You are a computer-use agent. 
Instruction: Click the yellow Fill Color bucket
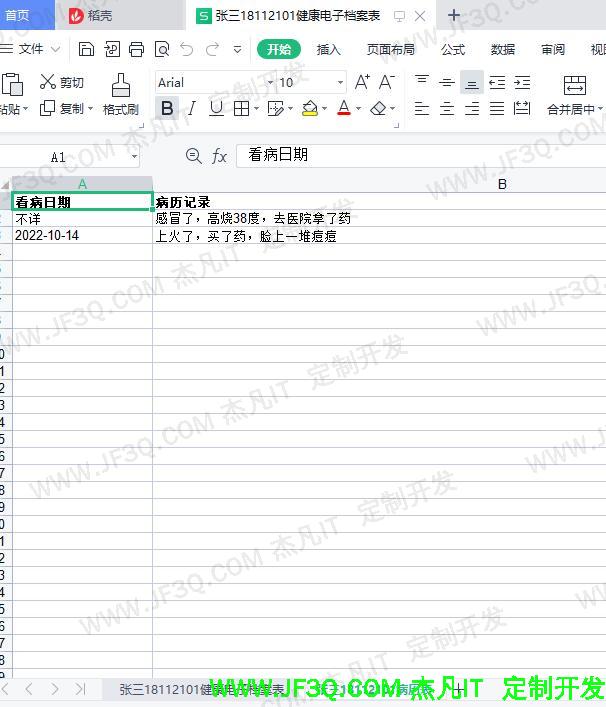click(x=310, y=108)
